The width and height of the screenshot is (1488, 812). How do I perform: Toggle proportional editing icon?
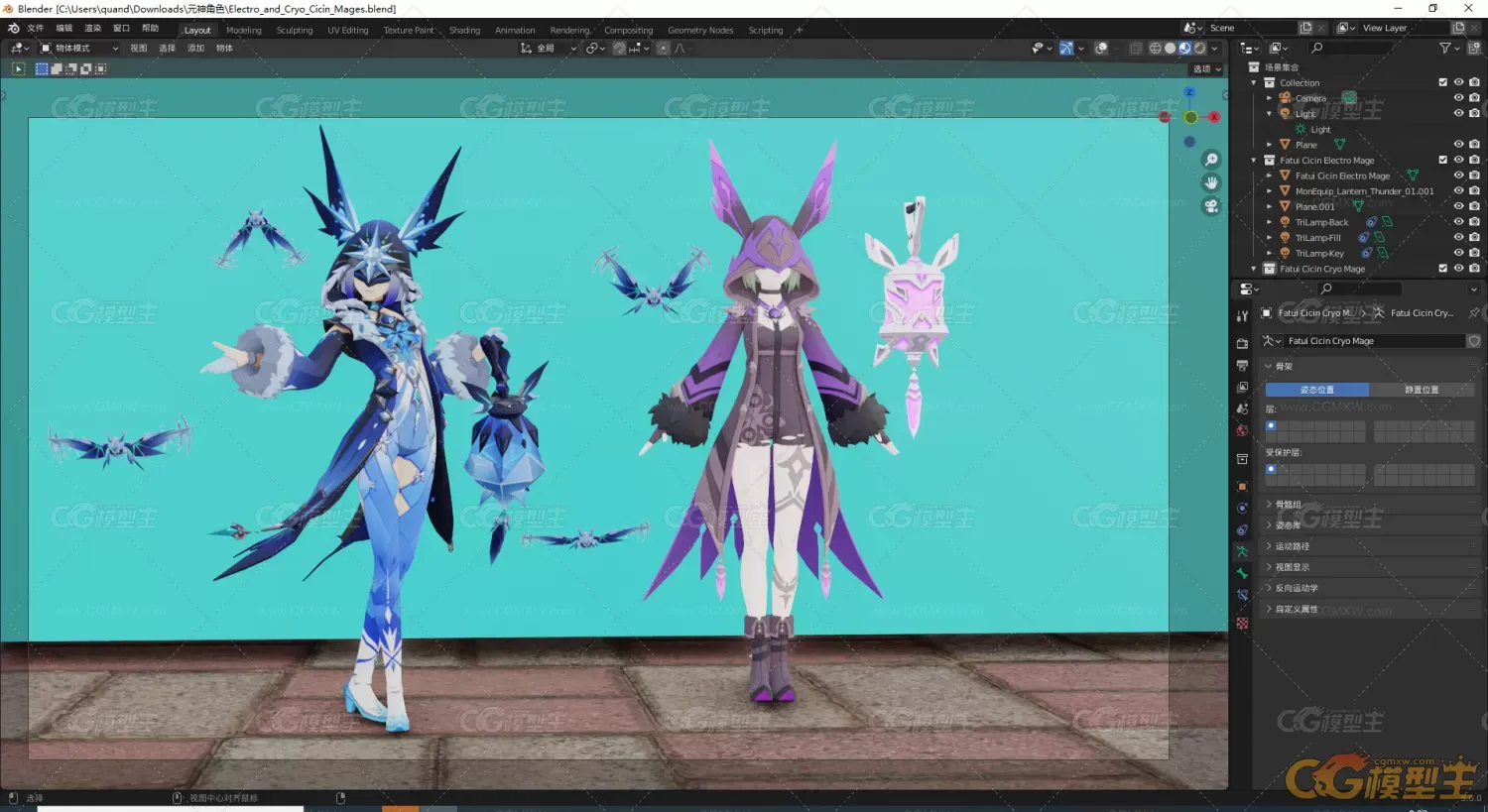point(663,48)
